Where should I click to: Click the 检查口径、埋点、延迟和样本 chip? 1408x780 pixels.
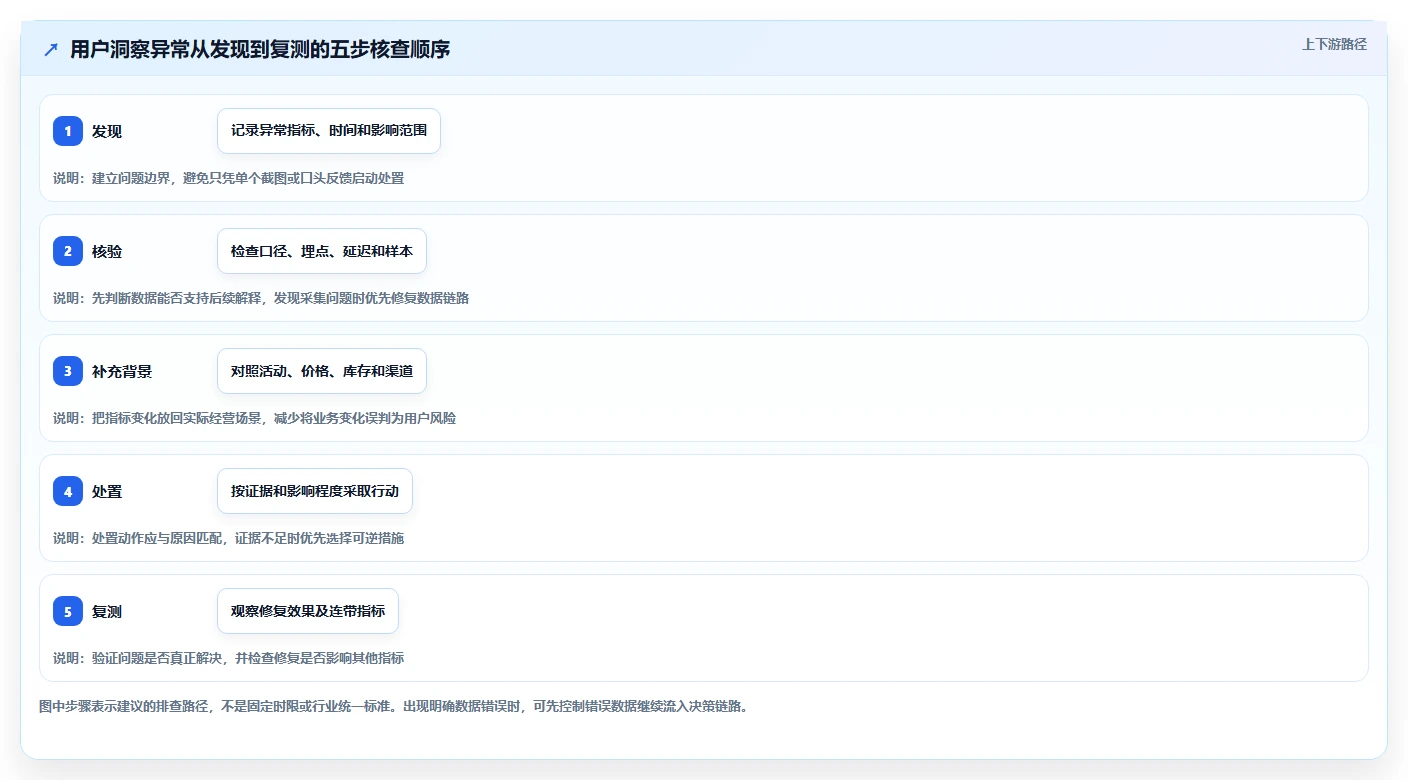point(322,251)
